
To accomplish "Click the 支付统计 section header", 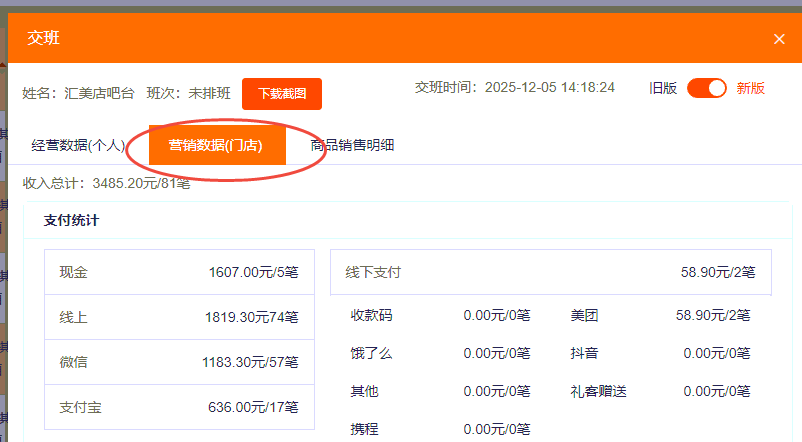I will click(x=71, y=220).
